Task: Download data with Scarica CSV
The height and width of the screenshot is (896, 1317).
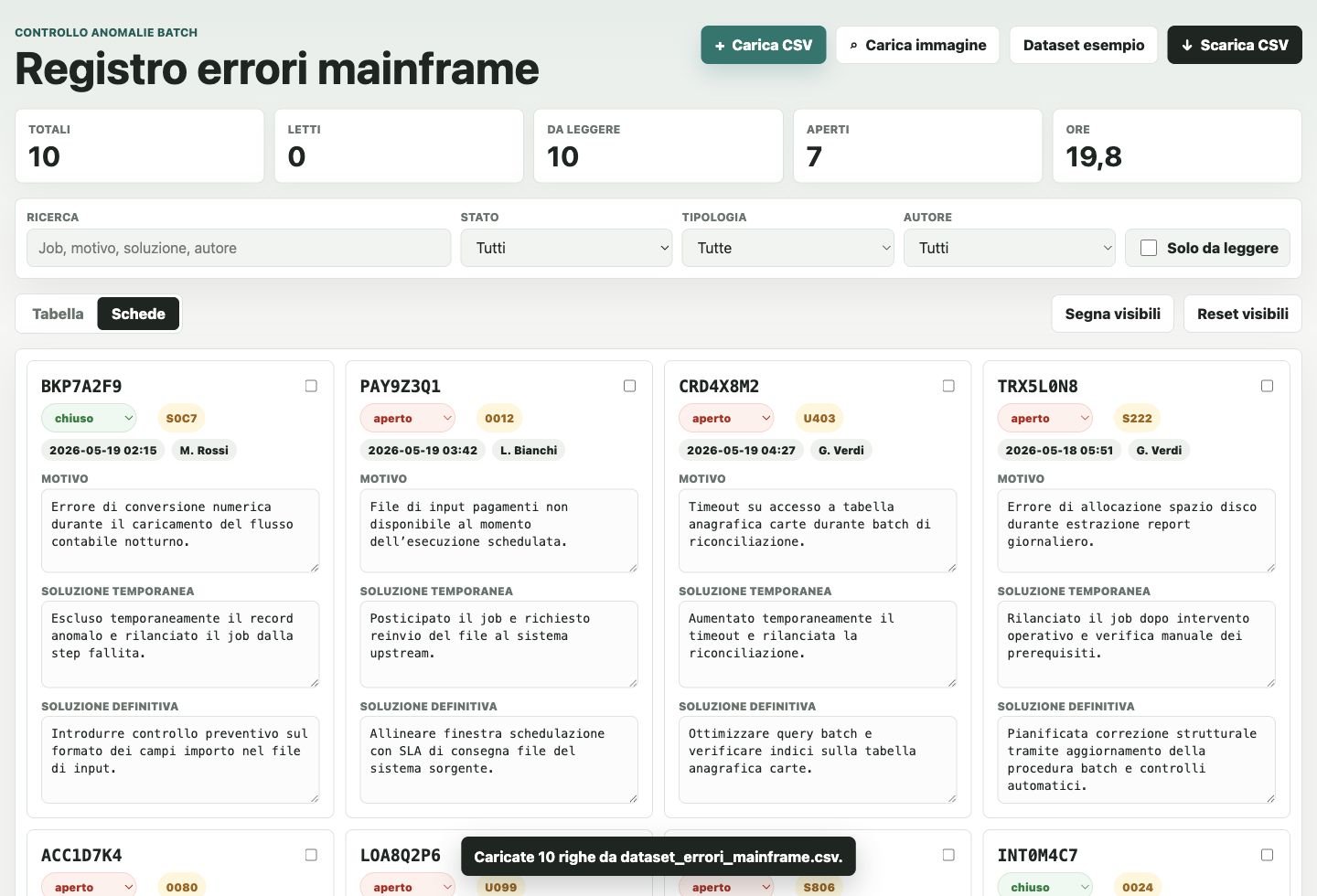Action: [x=1235, y=45]
